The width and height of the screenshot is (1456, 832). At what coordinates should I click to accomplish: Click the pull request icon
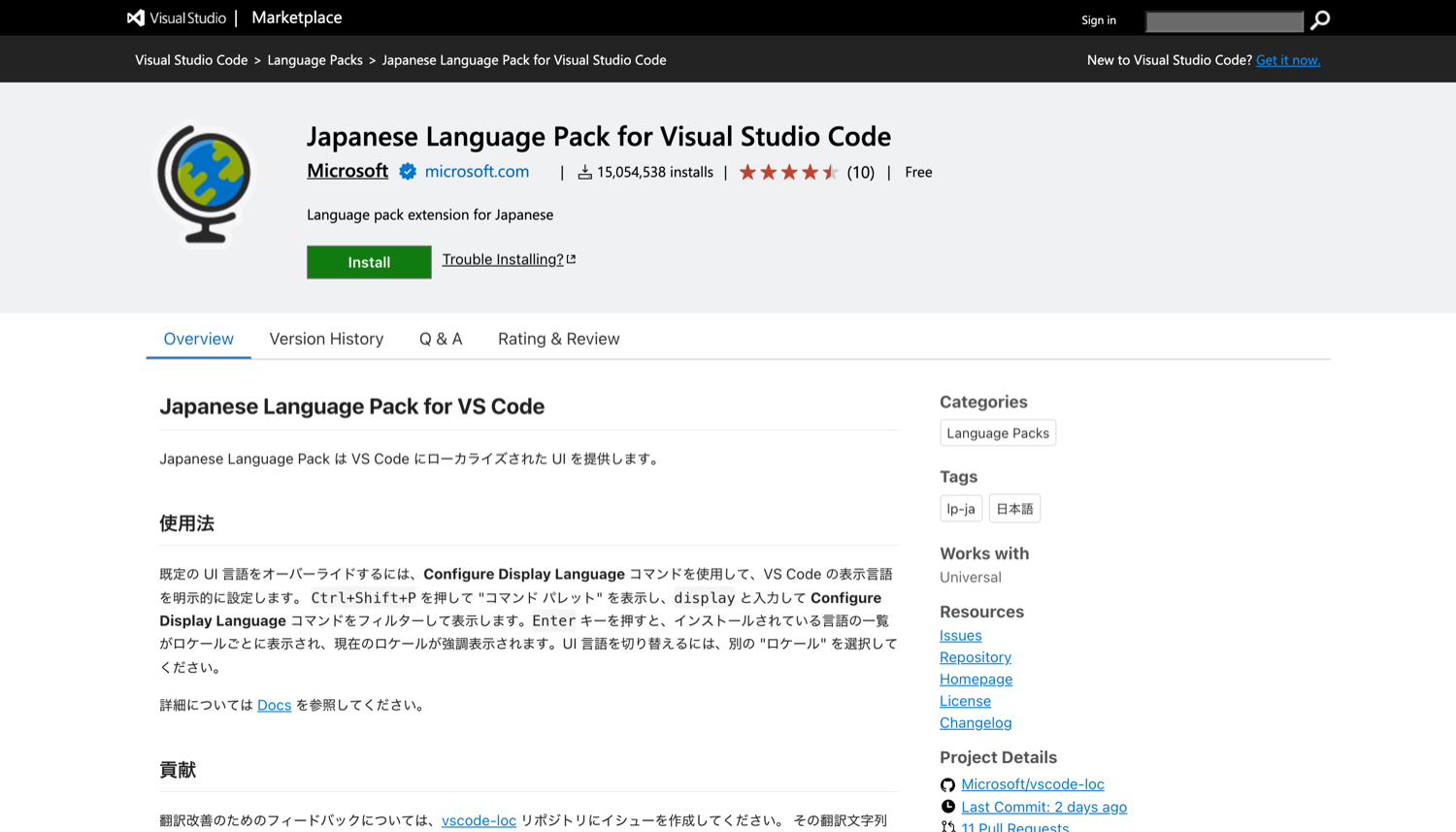pos(948,827)
